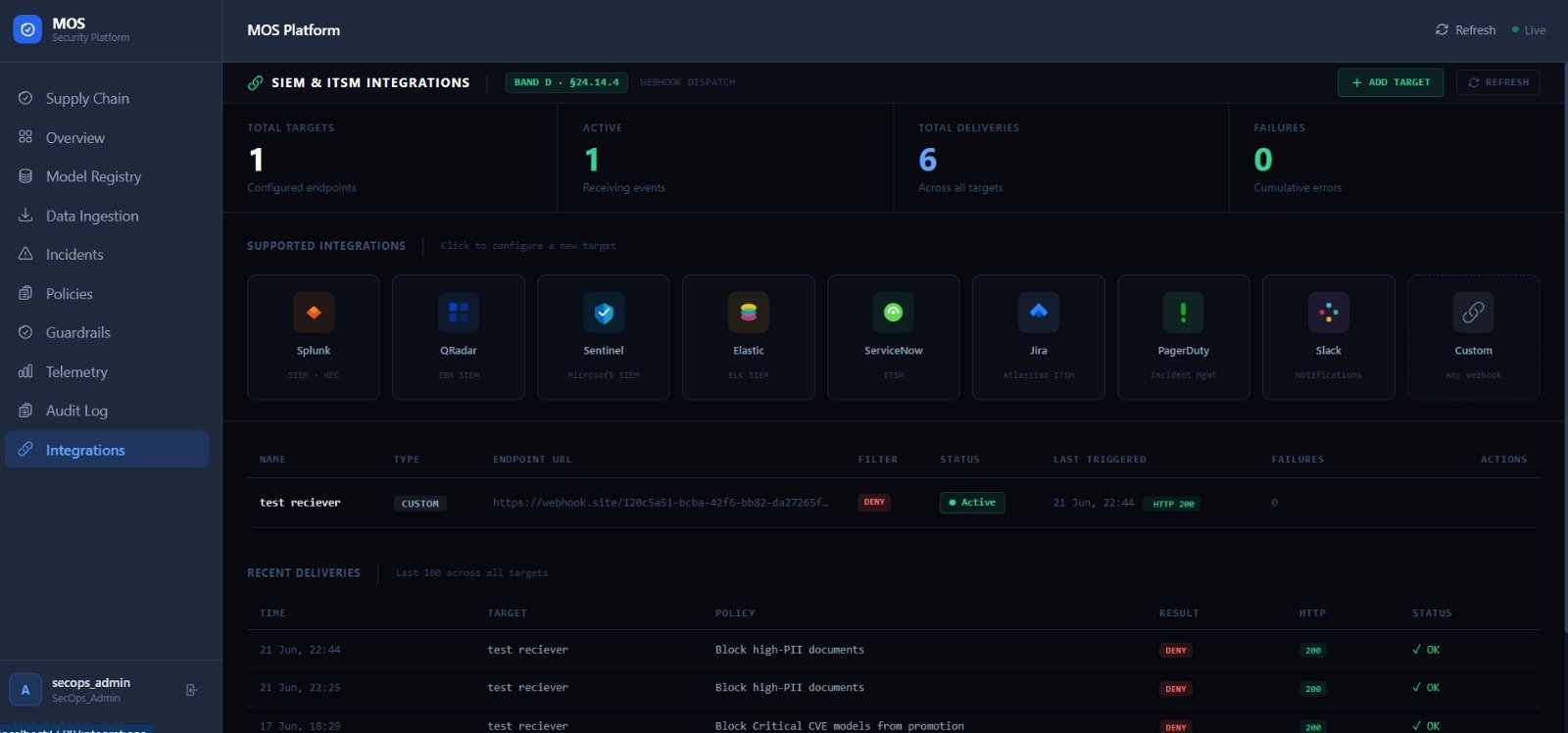Click the Model Registry database icon
1568x733 pixels.
[25, 176]
